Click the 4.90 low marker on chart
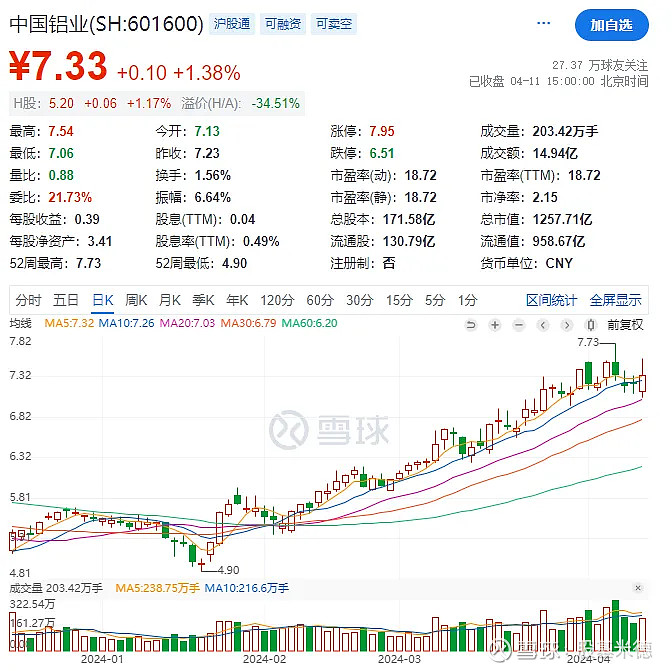This screenshot has width=672, height=671. click(x=228, y=570)
